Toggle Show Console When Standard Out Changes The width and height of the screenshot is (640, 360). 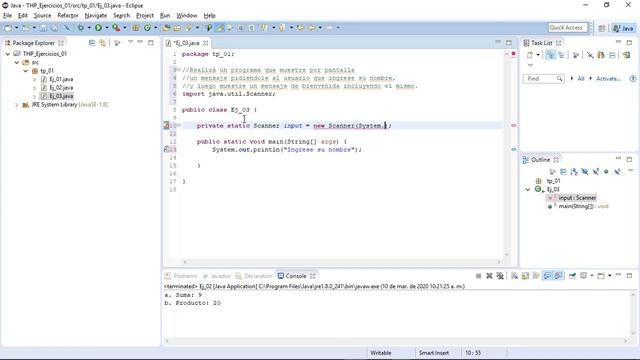pyautogui.click(x=547, y=276)
